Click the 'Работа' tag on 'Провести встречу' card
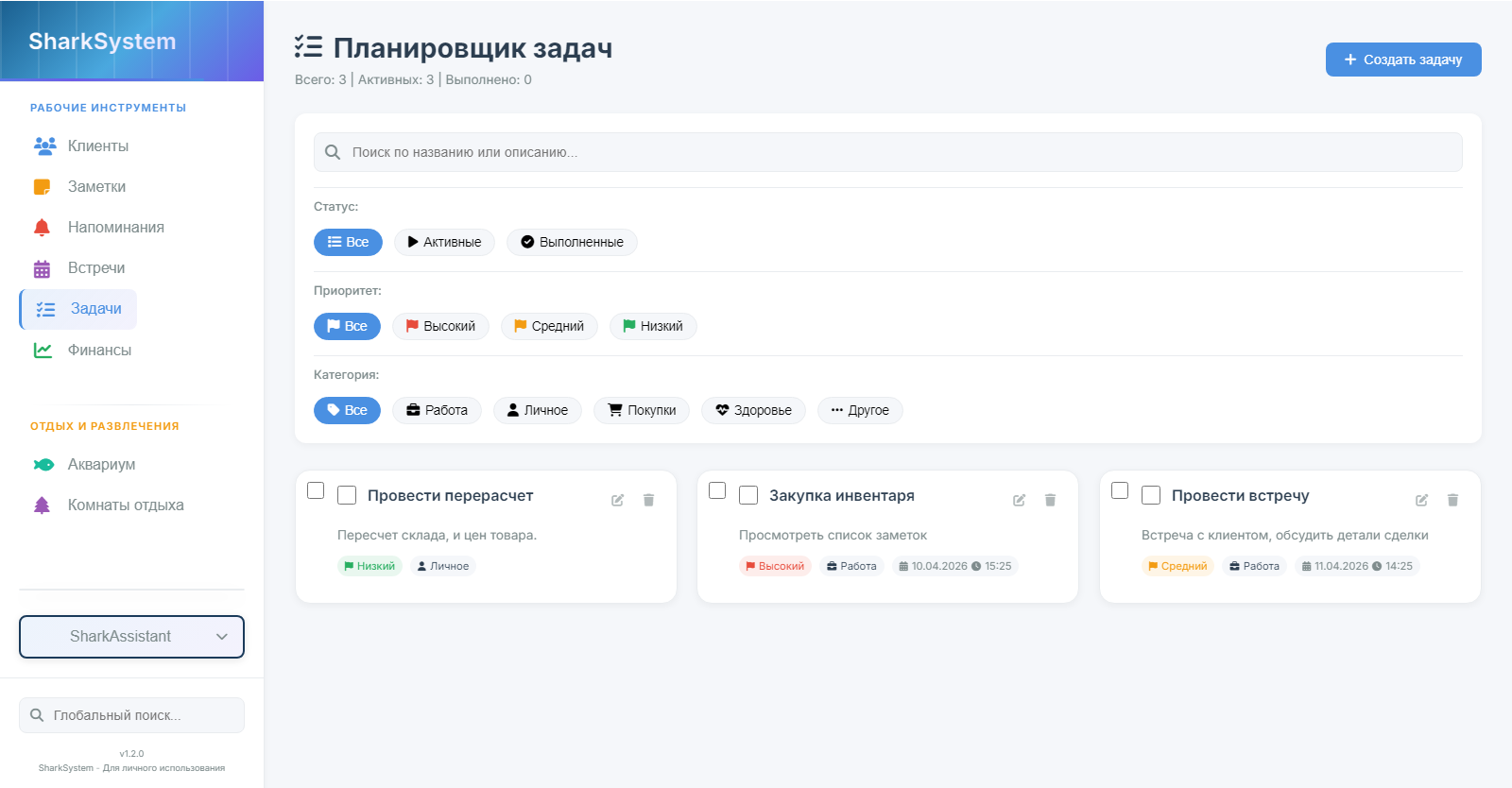 [x=1254, y=566]
